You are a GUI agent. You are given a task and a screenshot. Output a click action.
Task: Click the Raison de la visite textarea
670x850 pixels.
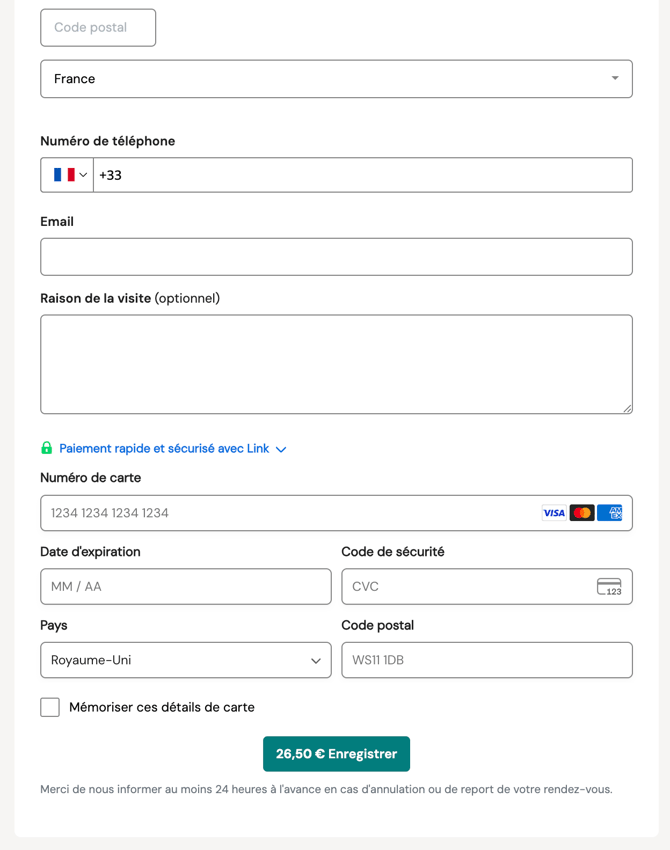336,364
